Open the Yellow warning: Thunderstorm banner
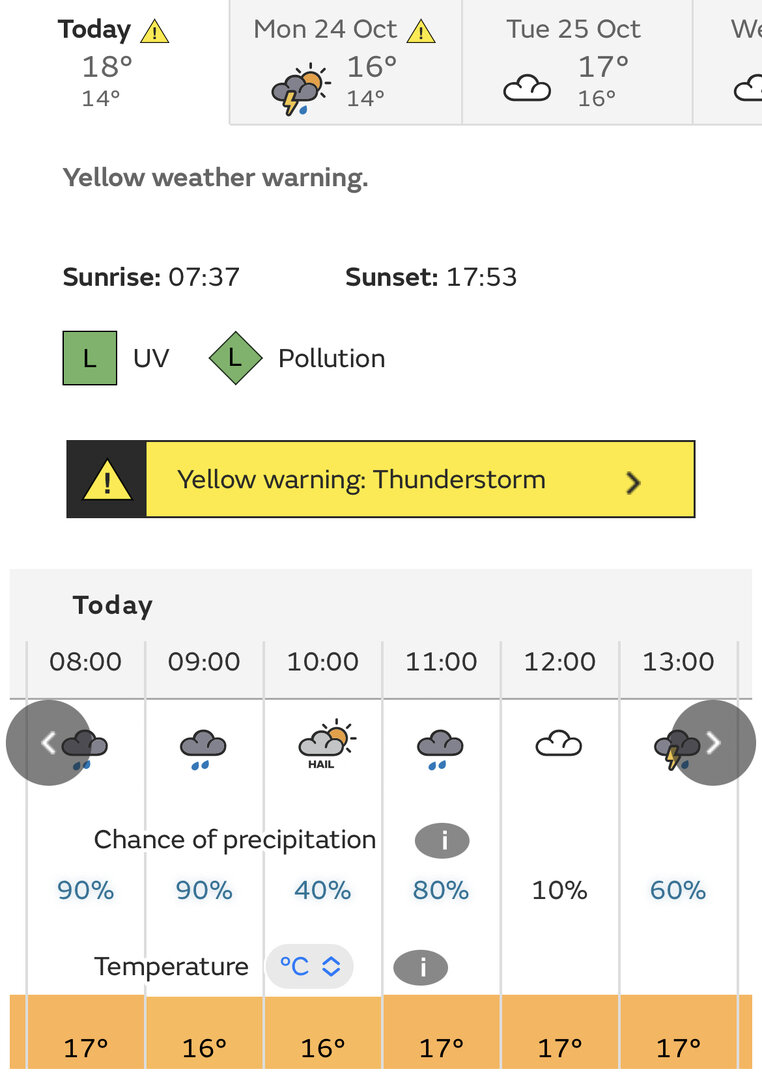This screenshot has height=1080, width=762. coord(381,479)
